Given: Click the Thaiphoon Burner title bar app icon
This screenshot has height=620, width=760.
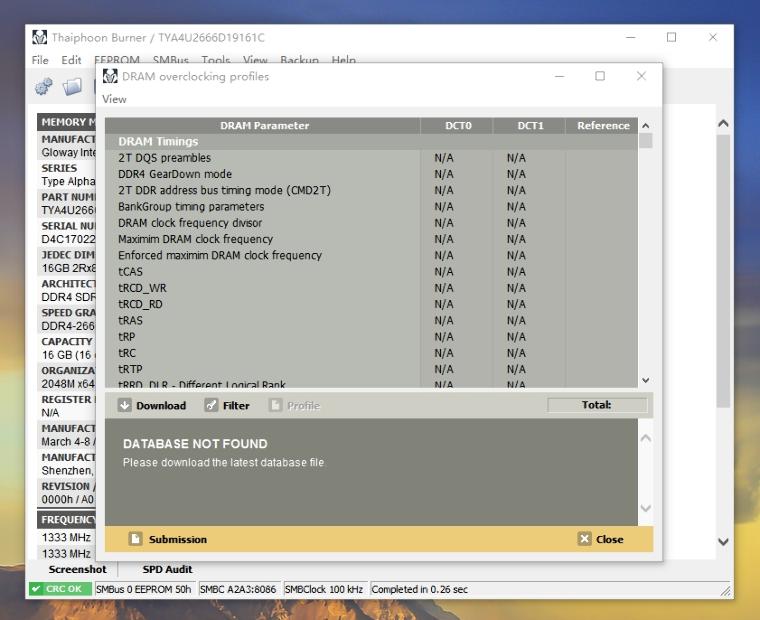Looking at the screenshot, I should point(40,38).
